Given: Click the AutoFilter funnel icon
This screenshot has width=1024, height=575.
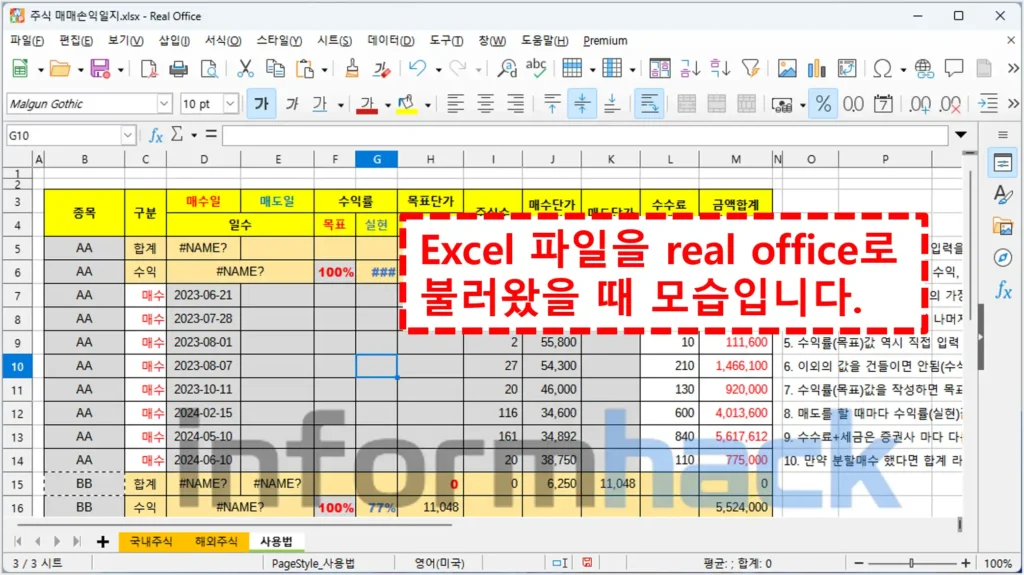Looking at the screenshot, I should [750, 69].
